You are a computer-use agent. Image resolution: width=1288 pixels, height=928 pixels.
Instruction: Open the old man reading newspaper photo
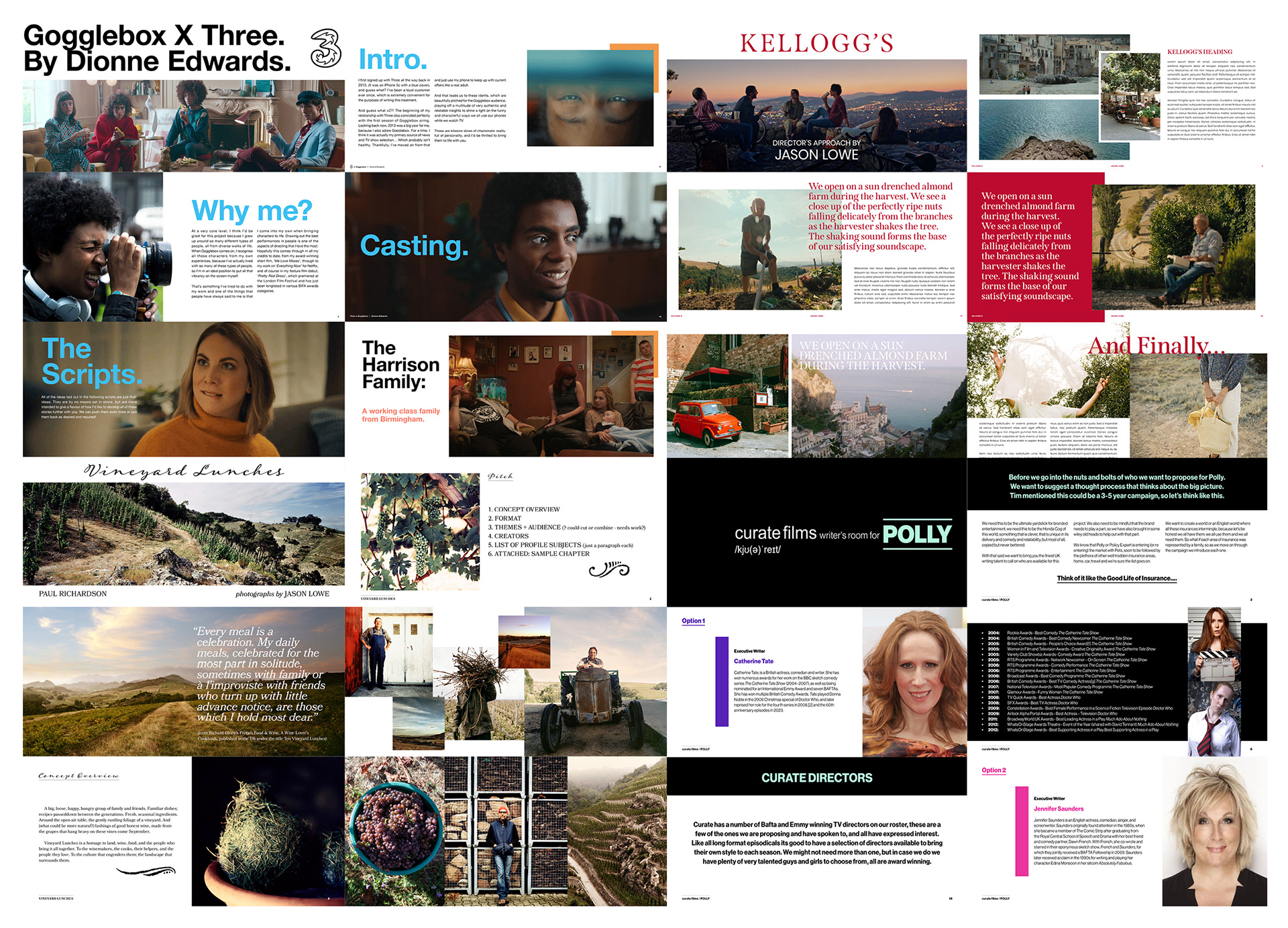[x=1173, y=247]
